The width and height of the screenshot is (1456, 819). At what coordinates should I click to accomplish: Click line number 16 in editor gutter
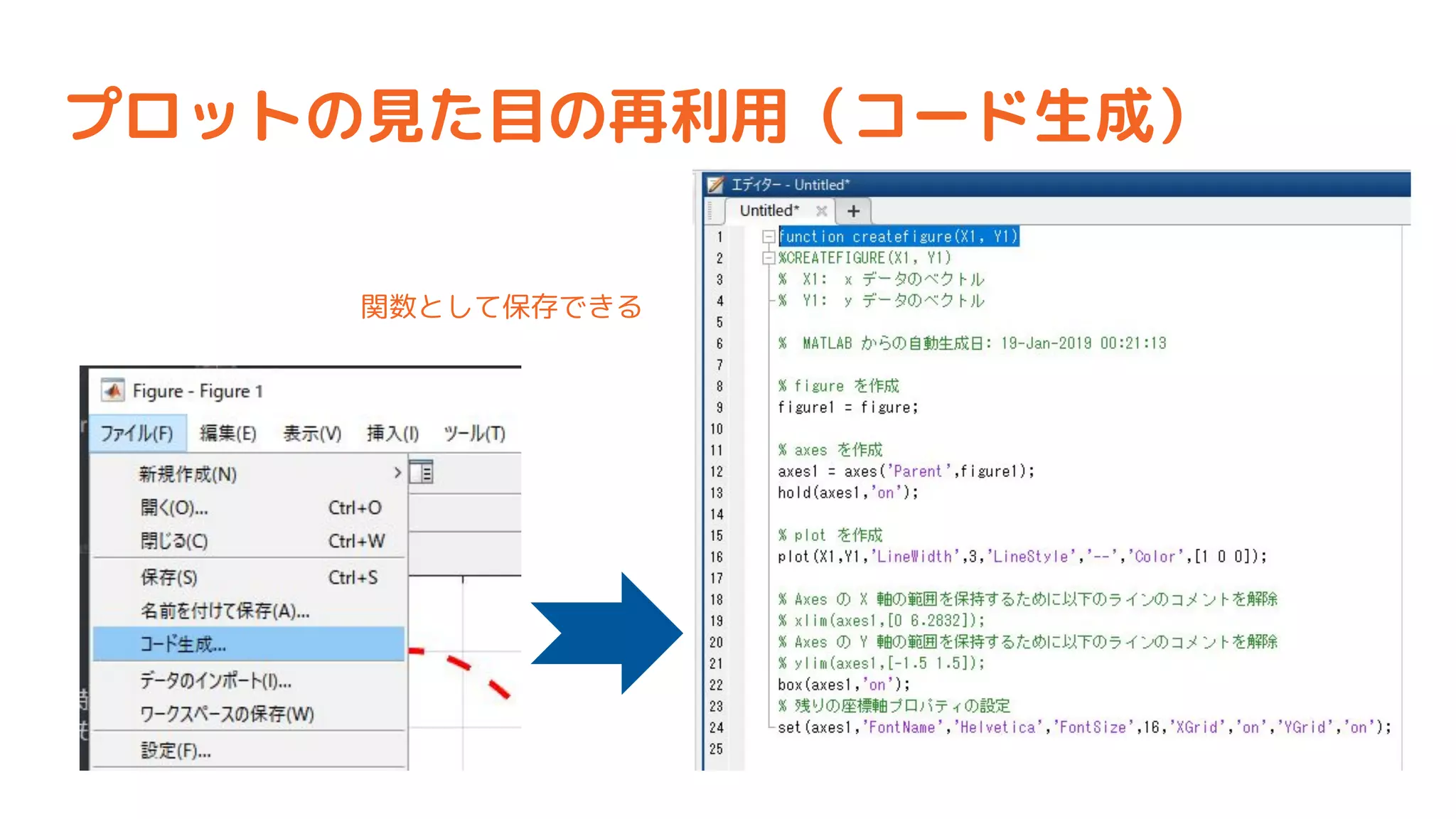[716, 557]
